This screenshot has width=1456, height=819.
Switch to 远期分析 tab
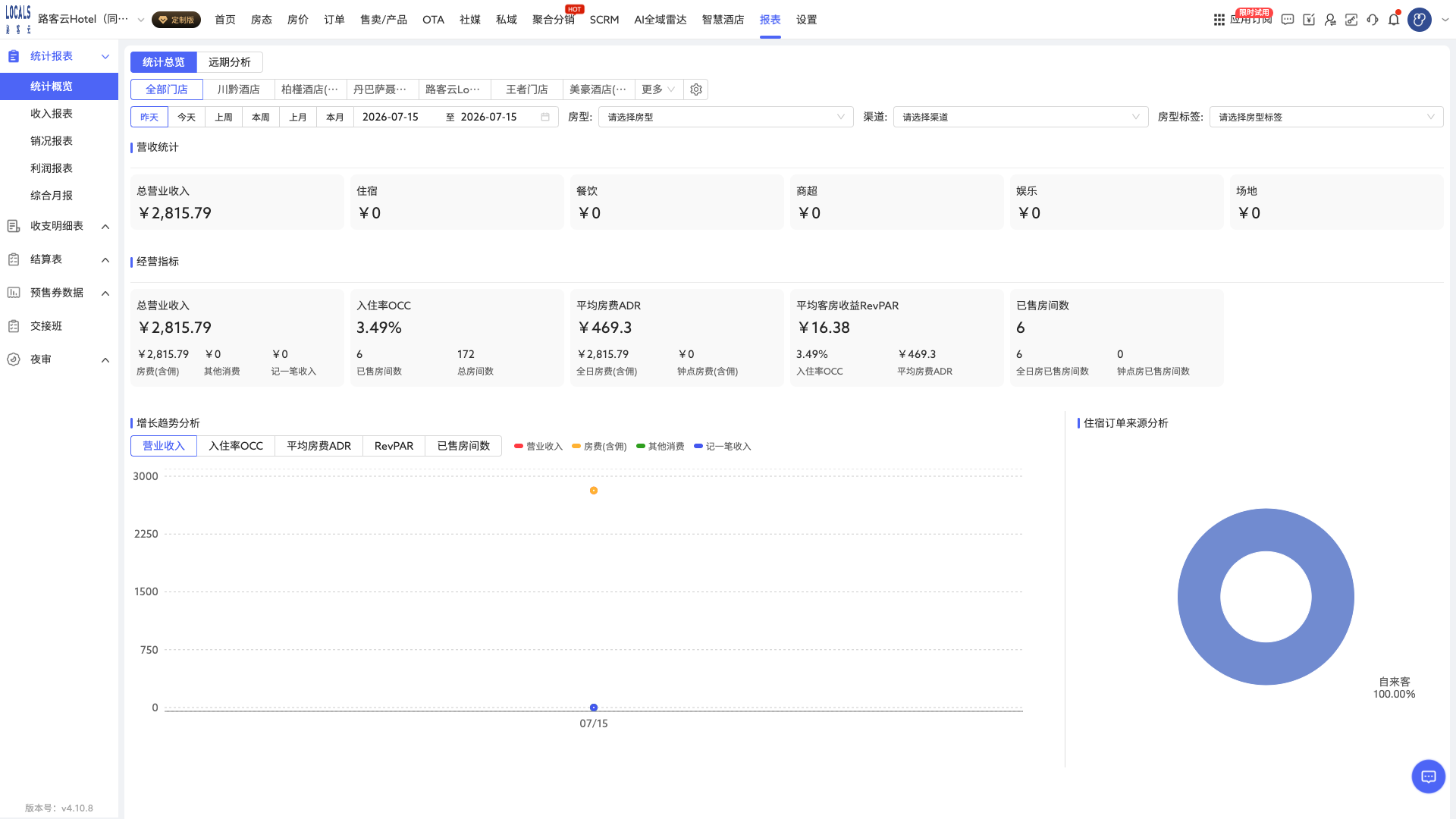[230, 62]
